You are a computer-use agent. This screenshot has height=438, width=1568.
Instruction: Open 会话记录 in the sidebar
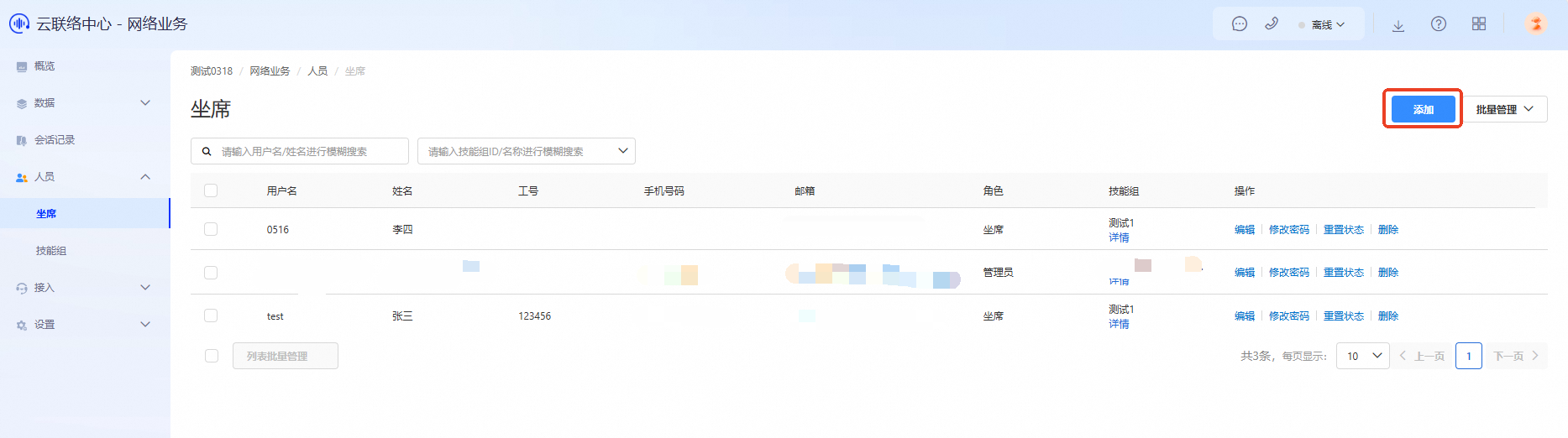55,140
